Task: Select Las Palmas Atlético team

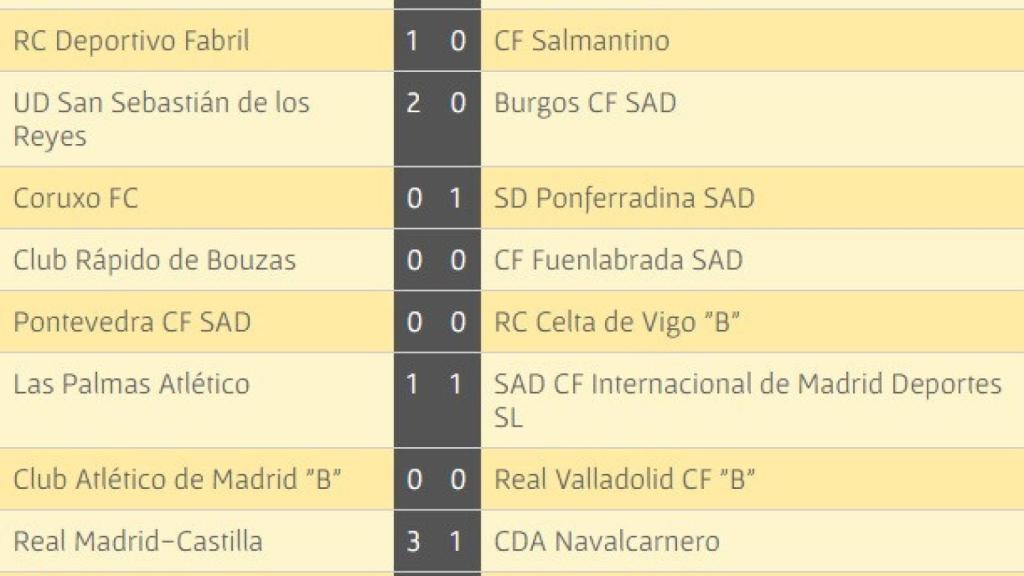Action: click(x=131, y=384)
